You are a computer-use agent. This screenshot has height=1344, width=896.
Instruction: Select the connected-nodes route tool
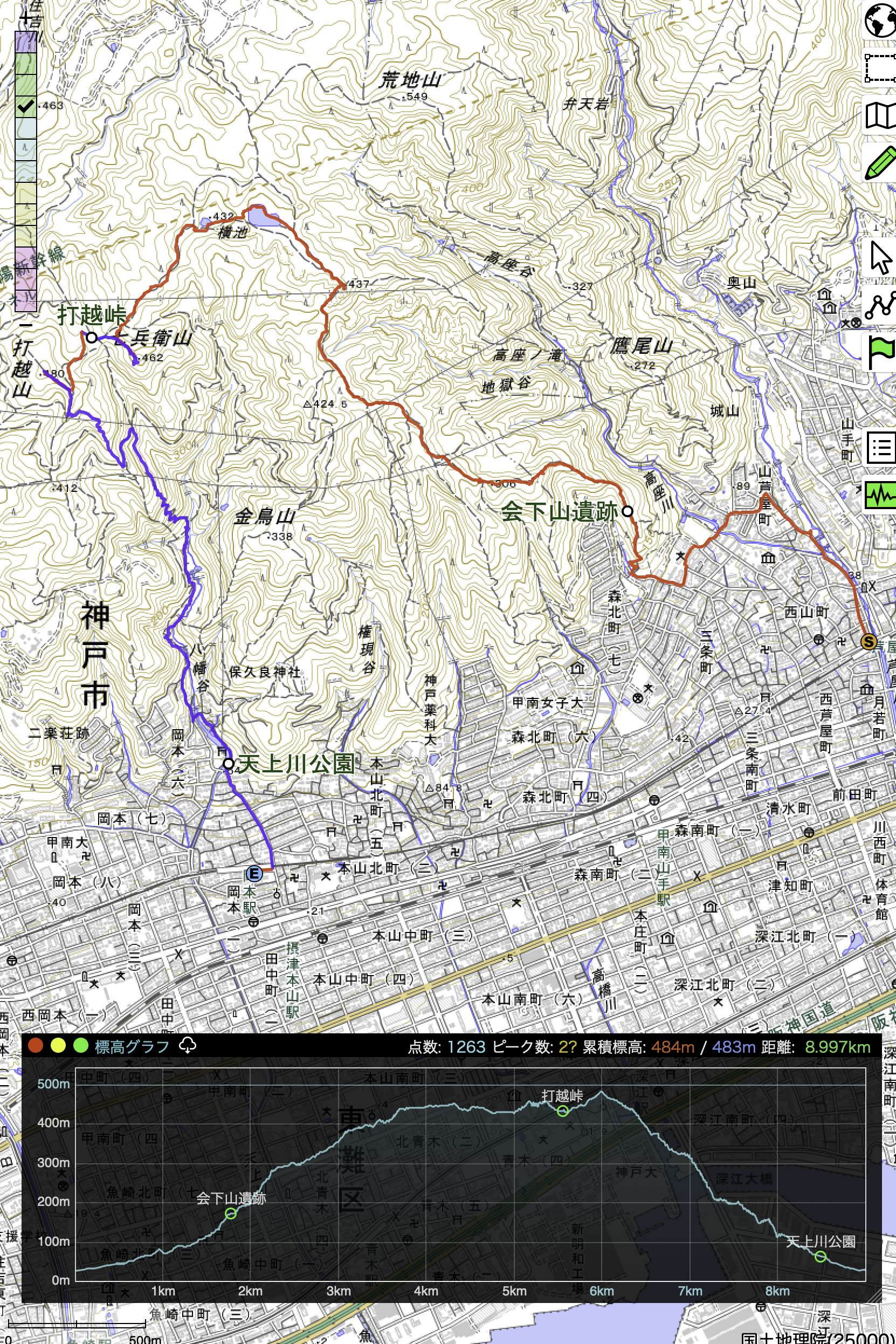point(880,305)
